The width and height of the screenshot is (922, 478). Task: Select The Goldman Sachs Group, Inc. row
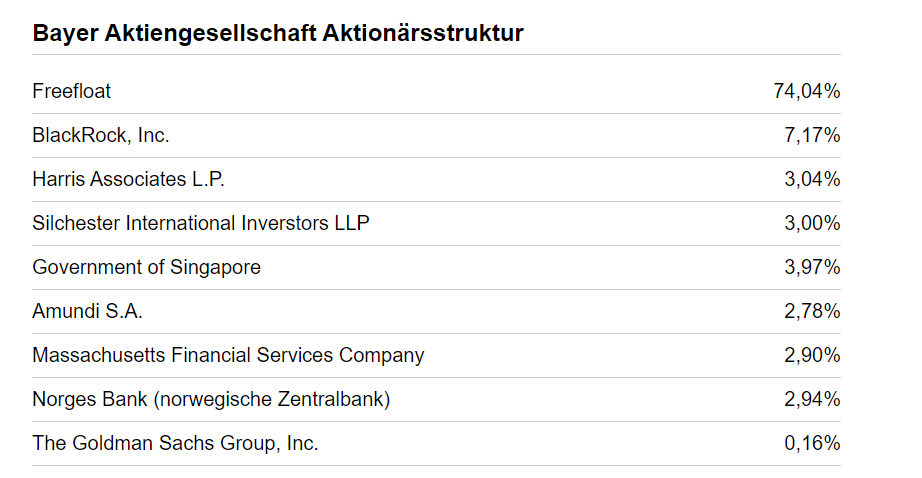[x=175, y=443]
